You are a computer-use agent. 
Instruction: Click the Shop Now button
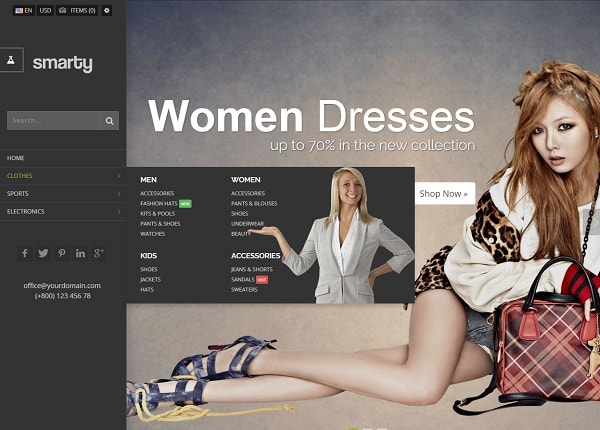point(443,193)
